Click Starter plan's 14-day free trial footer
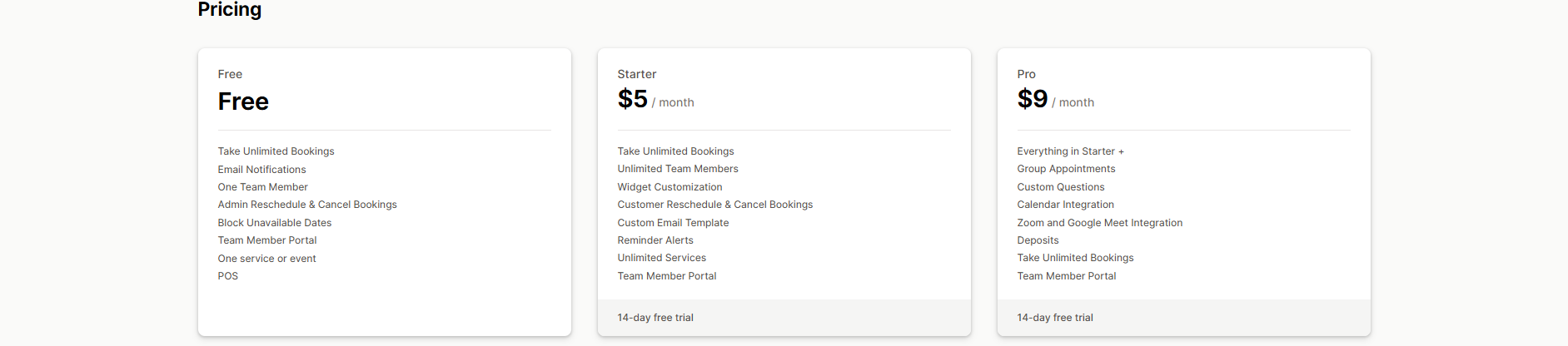 pyautogui.click(x=655, y=318)
